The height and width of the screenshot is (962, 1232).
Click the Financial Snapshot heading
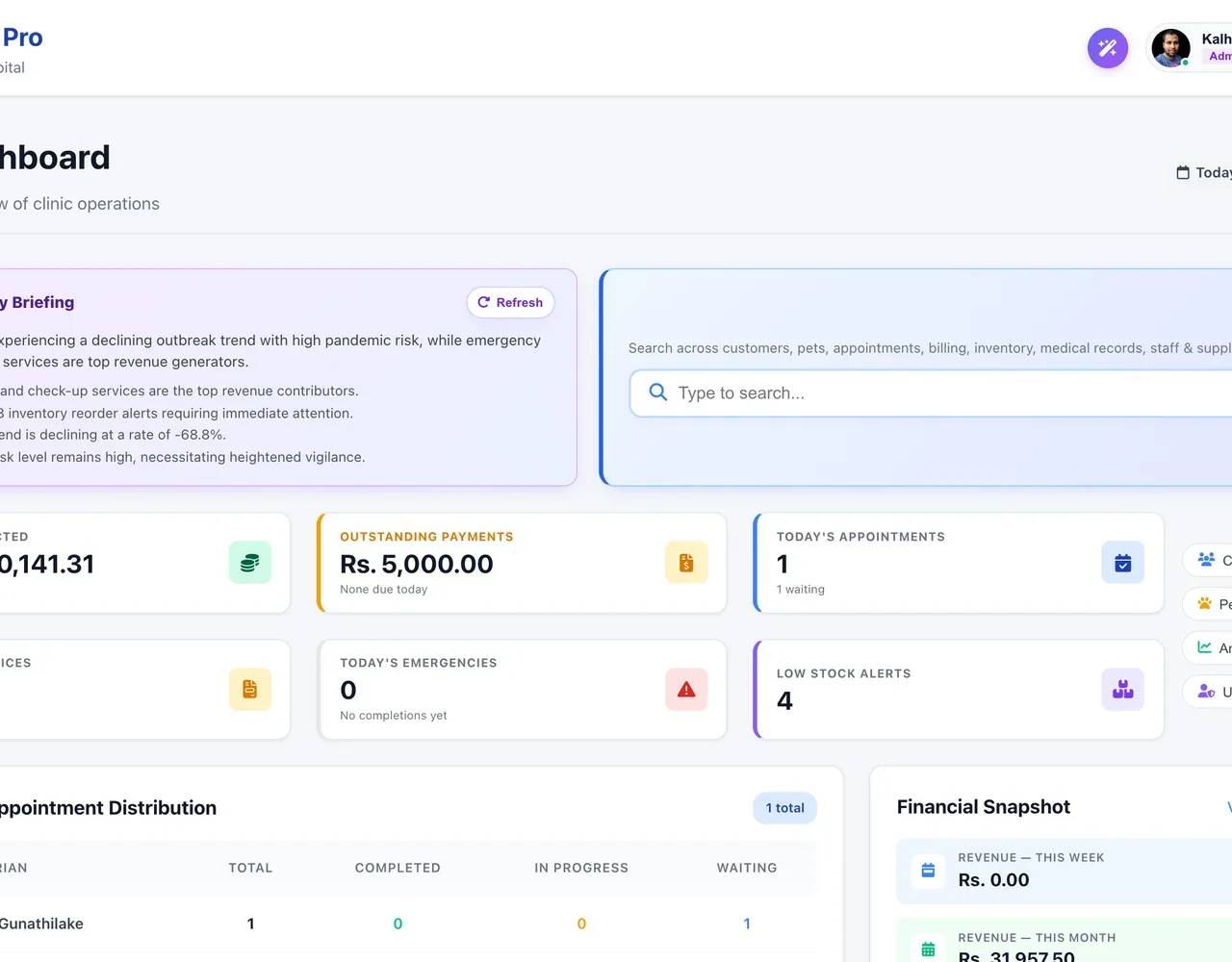click(984, 807)
